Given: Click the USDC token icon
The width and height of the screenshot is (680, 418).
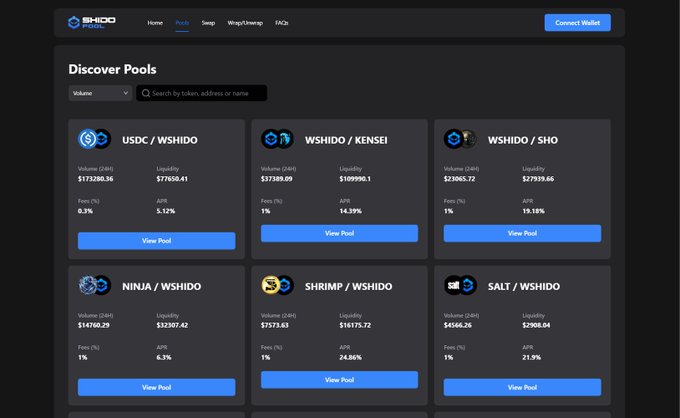Looking at the screenshot, I should point(88,139).
